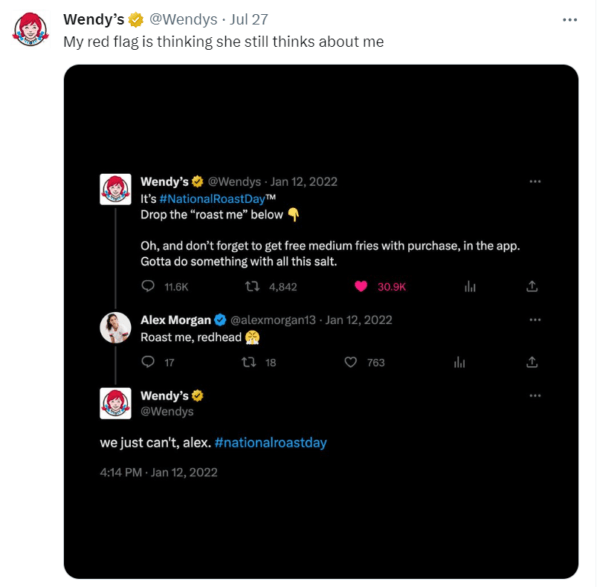Click reply icon with 17 count
The width and height of the screenshot is (600, 587).
tap(149, 362)
